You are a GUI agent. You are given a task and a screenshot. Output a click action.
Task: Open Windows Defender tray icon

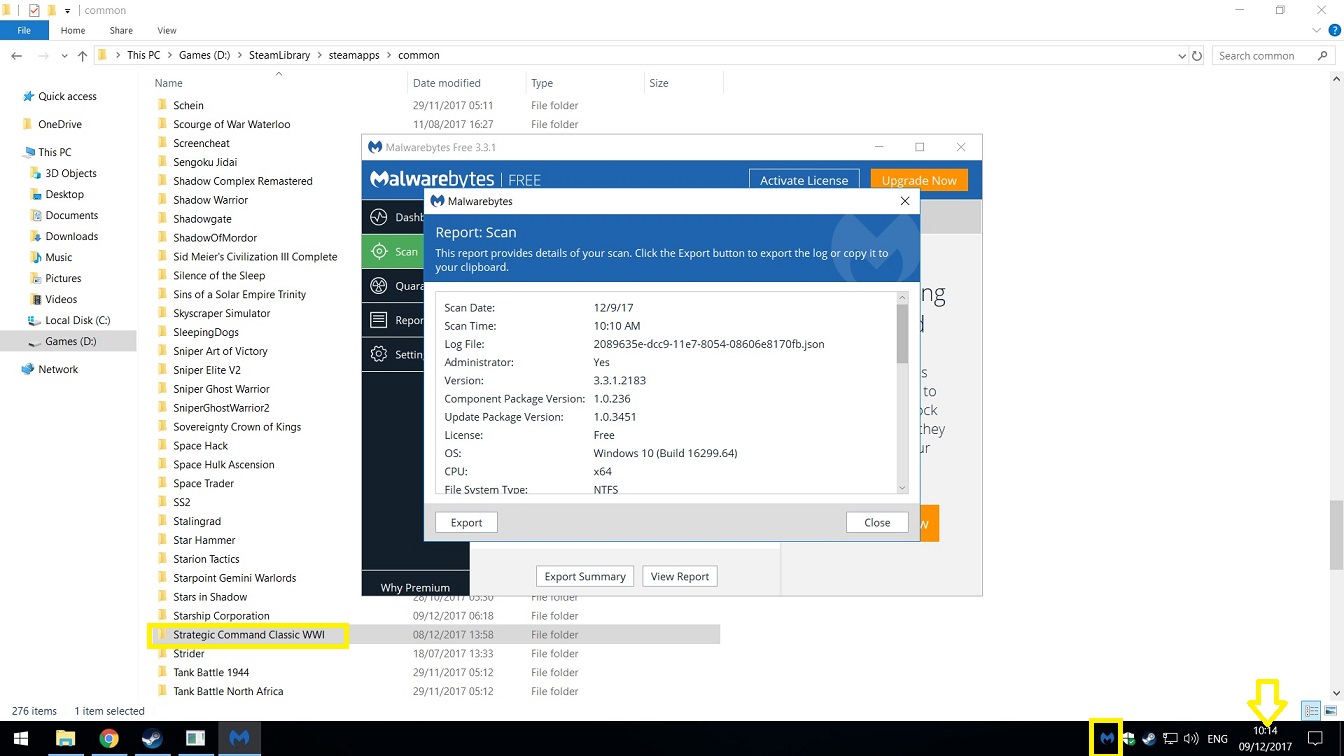click(x=1128, y=739)
